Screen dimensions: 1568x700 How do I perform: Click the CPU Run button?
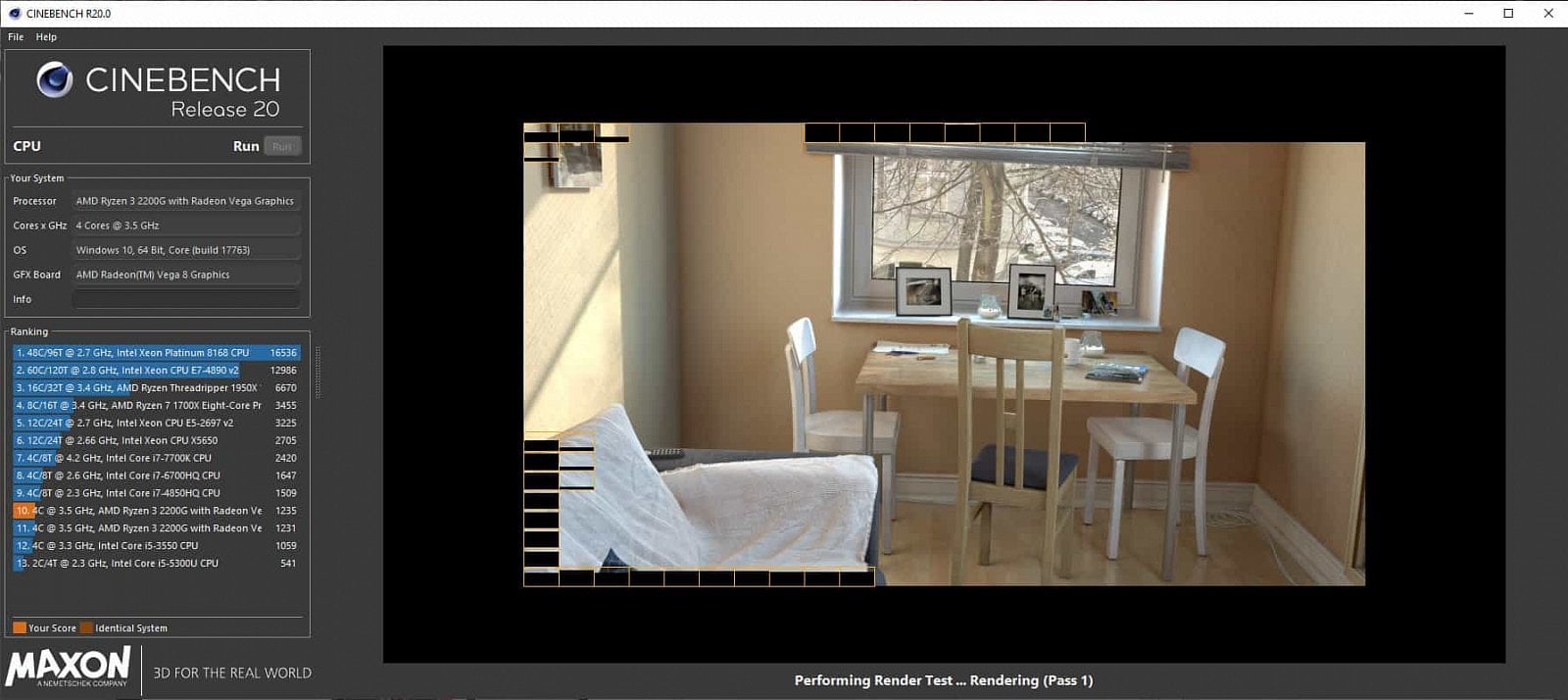[282, 146]
